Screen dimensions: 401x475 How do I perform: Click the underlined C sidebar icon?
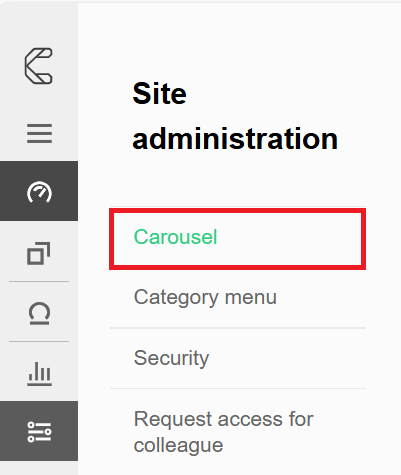pos(39,313)
